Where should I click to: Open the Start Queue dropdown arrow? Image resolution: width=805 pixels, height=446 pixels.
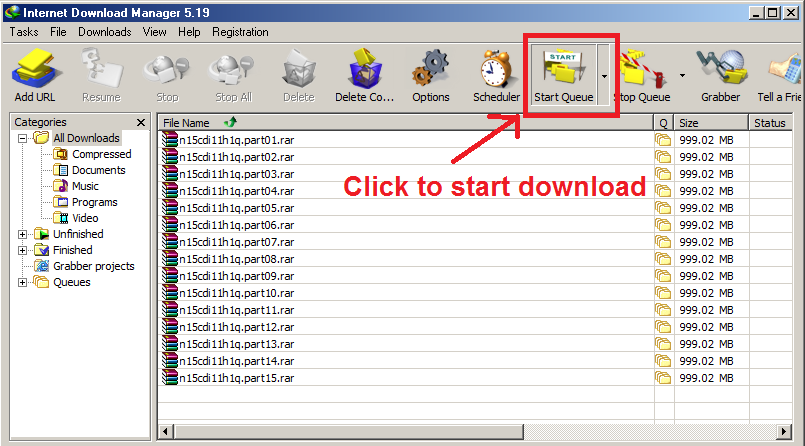(604, 75)
